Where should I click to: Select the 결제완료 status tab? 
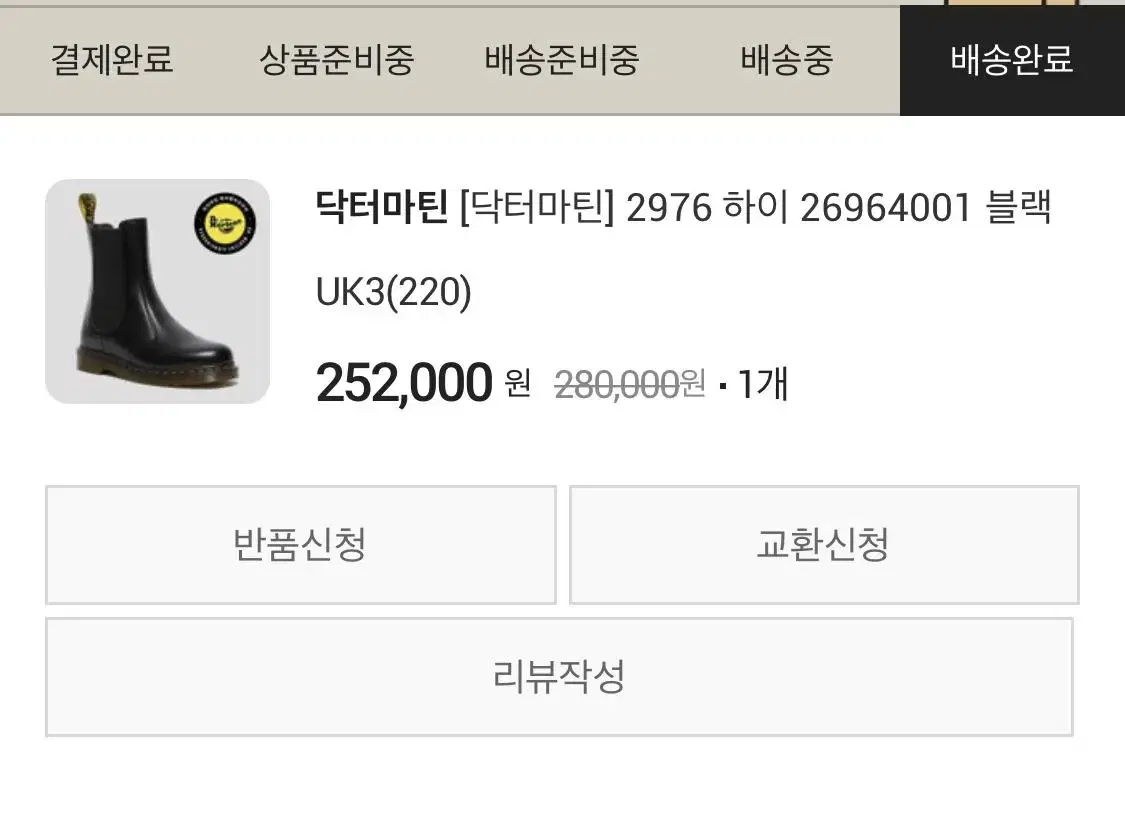[x=112, y=60]
